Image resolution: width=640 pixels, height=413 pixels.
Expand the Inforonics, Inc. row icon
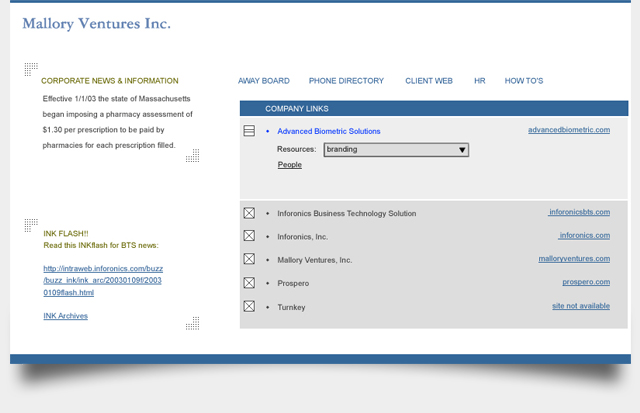(249, 235)
